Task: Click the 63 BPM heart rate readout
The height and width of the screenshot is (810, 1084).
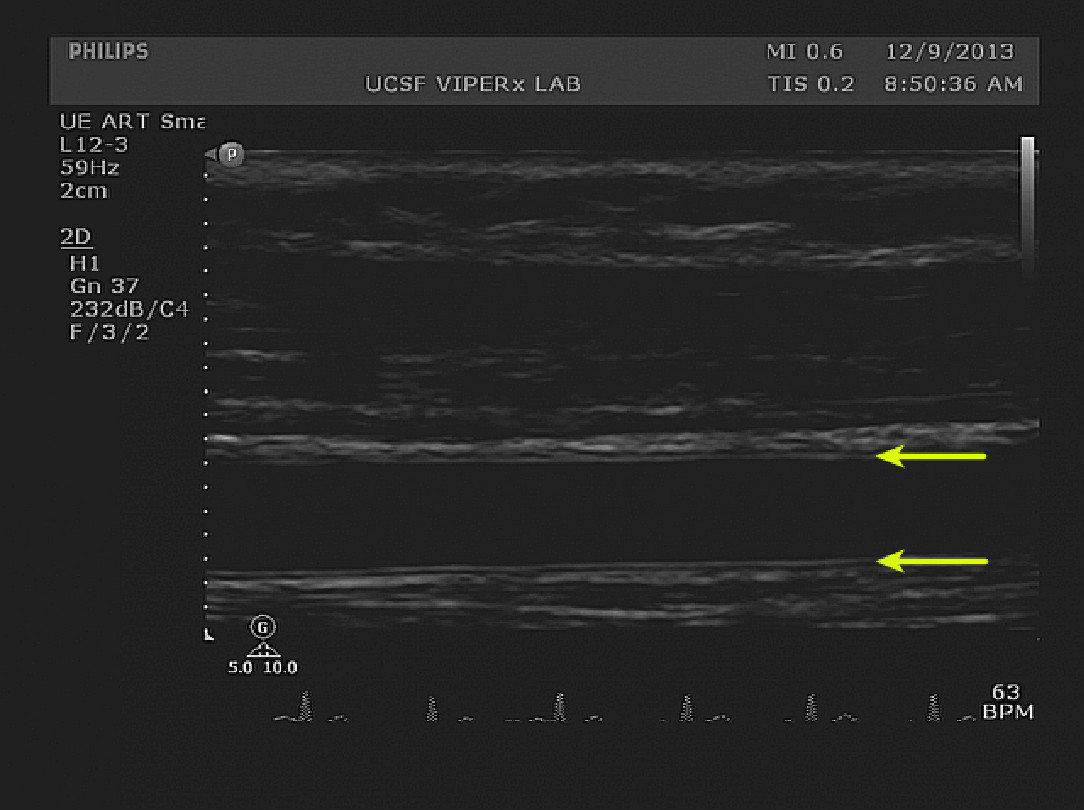Action: (x=1007, y=701)
